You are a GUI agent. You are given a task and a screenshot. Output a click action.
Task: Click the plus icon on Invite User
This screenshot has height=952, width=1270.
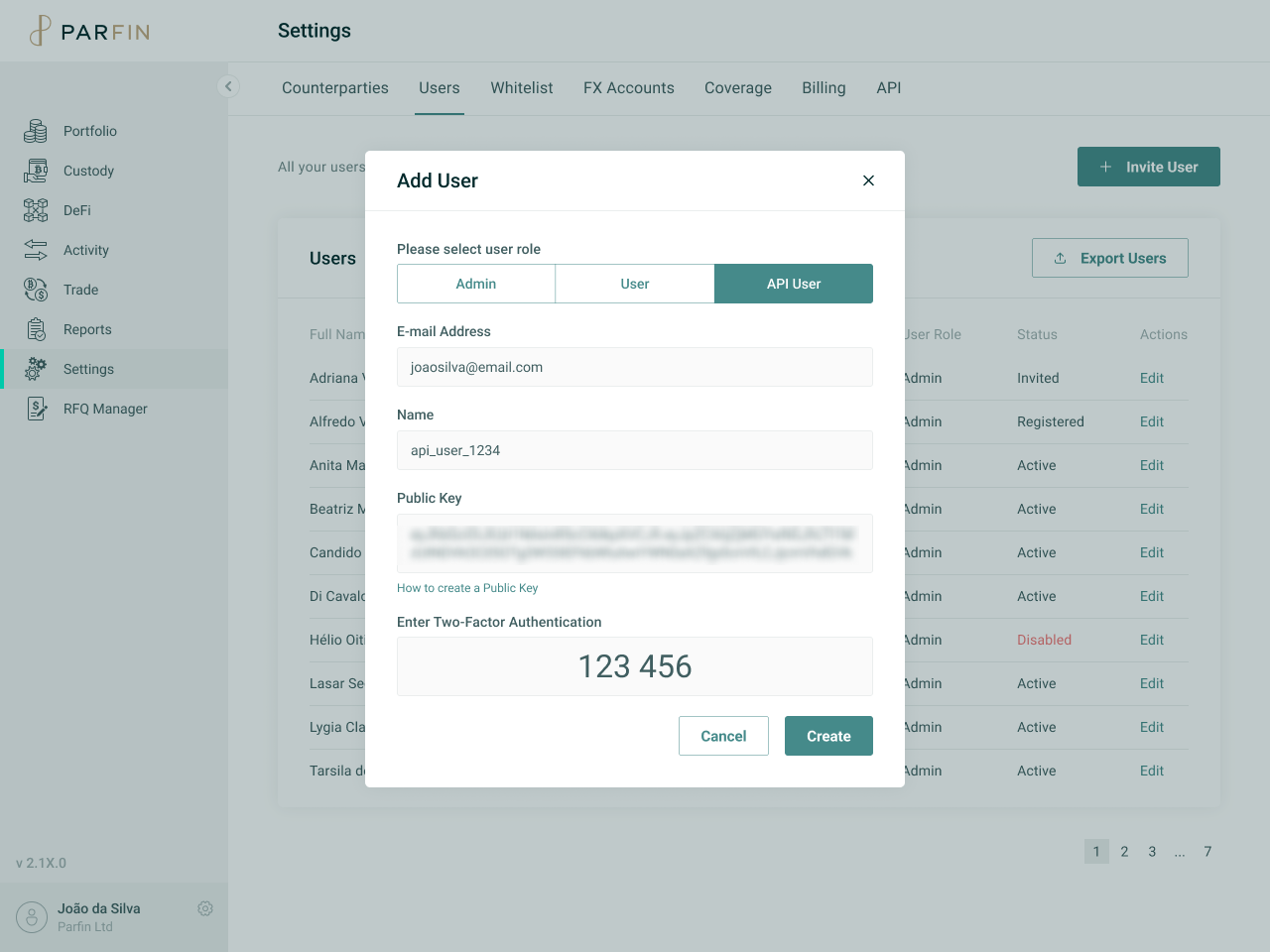(1106, 167)
